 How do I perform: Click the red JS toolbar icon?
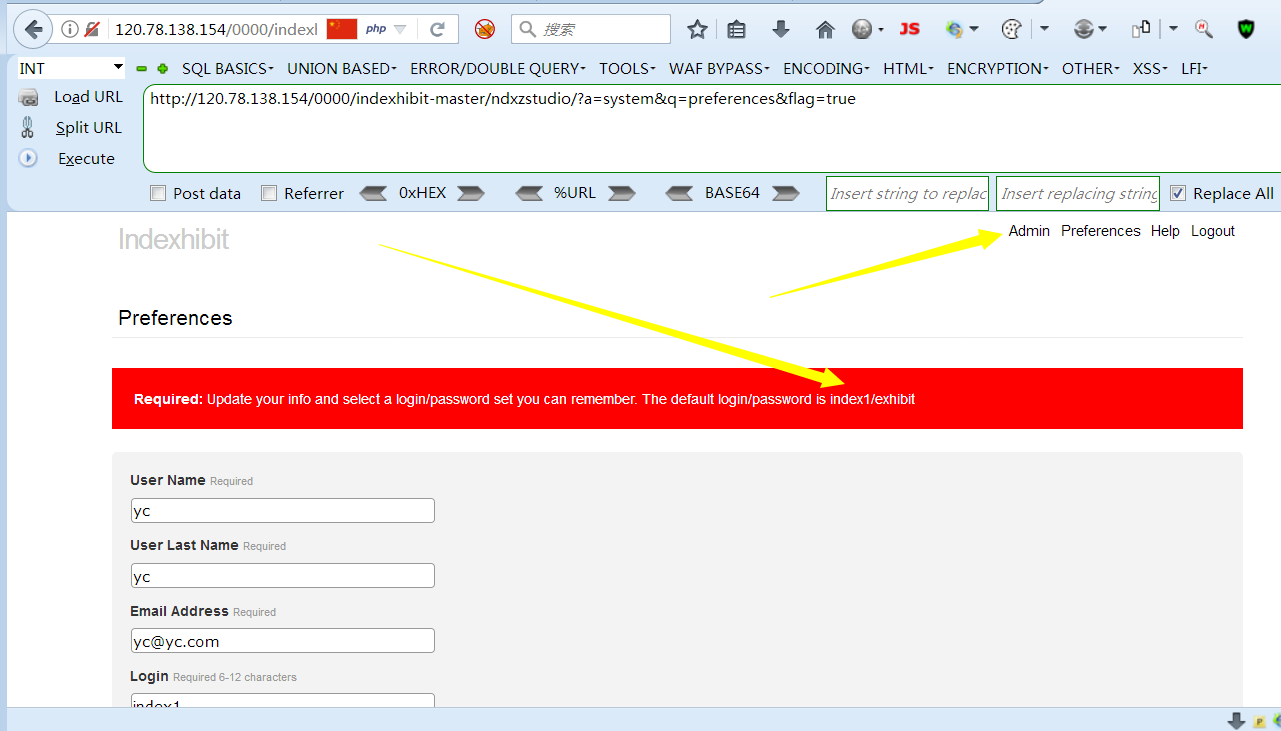coord(909,29)
